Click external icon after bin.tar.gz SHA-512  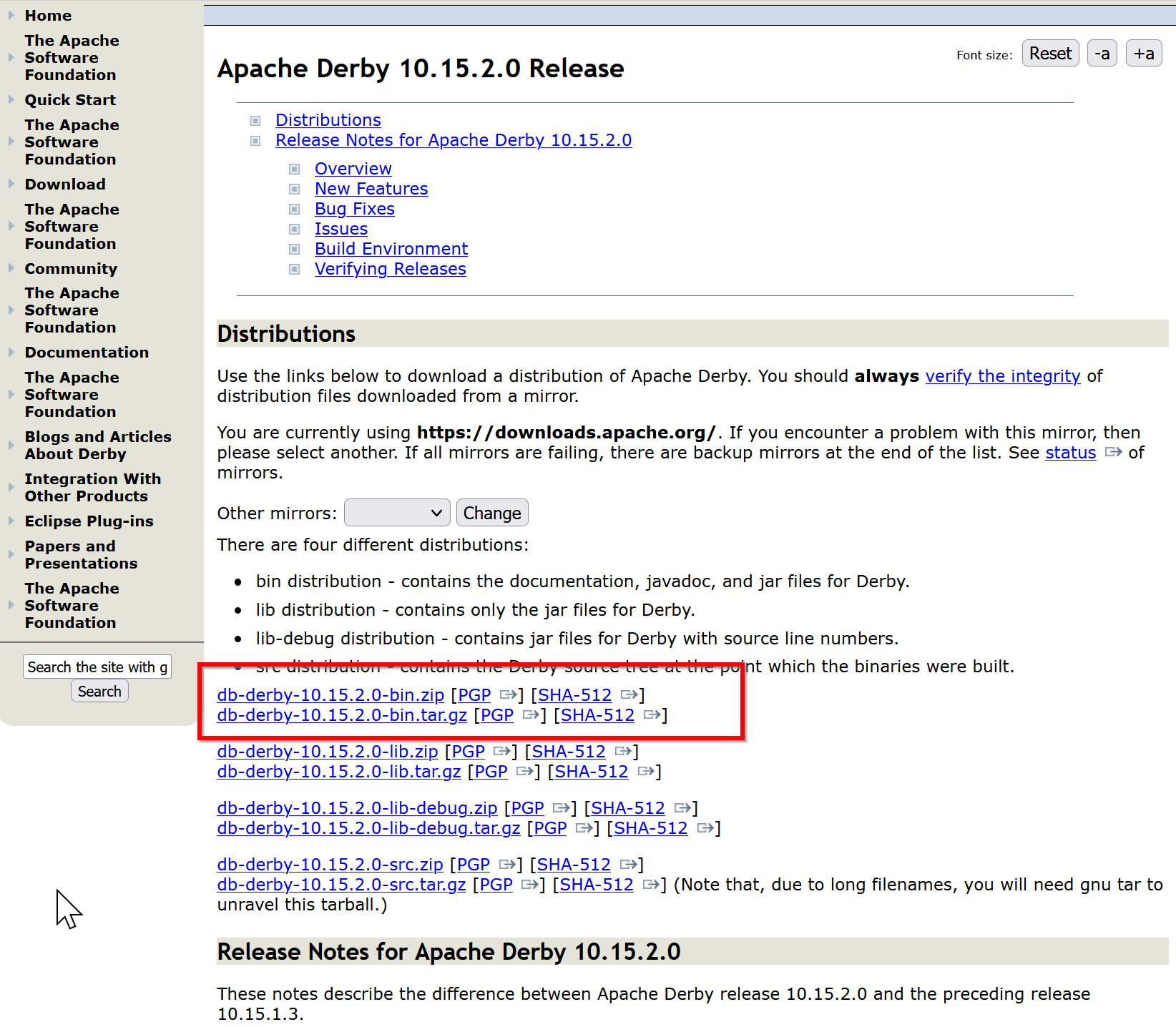(652, 714)
